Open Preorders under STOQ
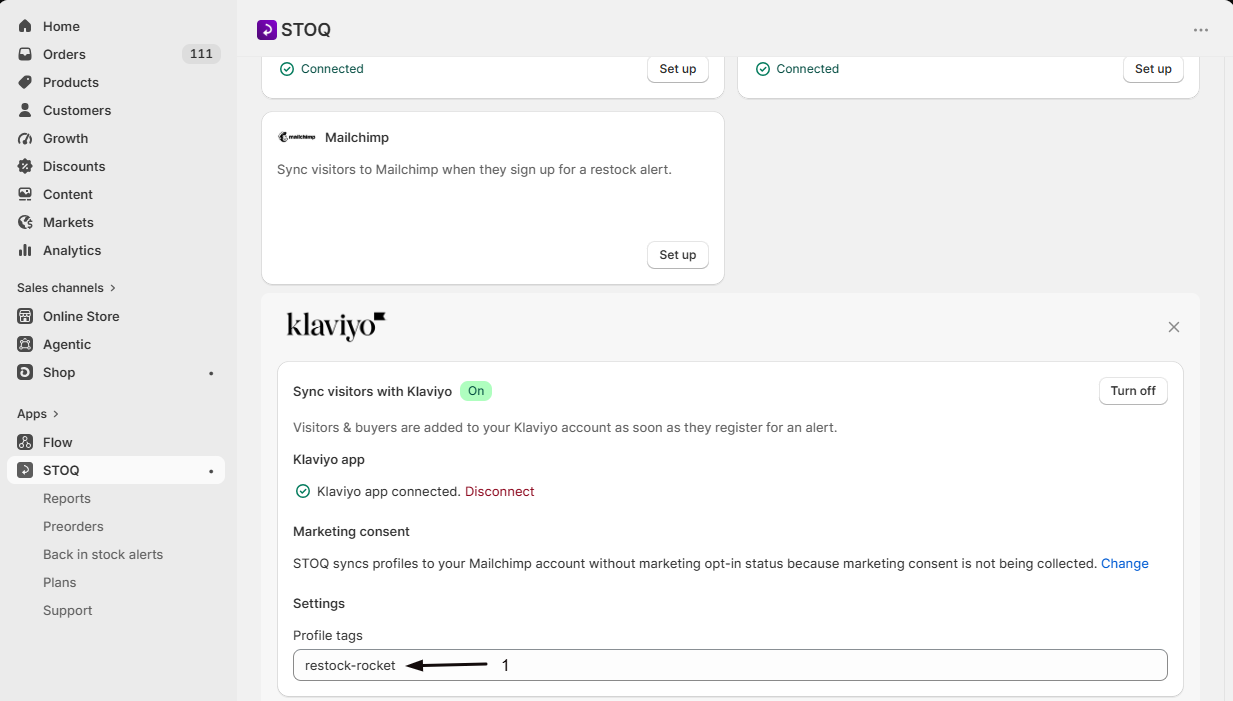The image size is (1233, 701). (73, 526)
